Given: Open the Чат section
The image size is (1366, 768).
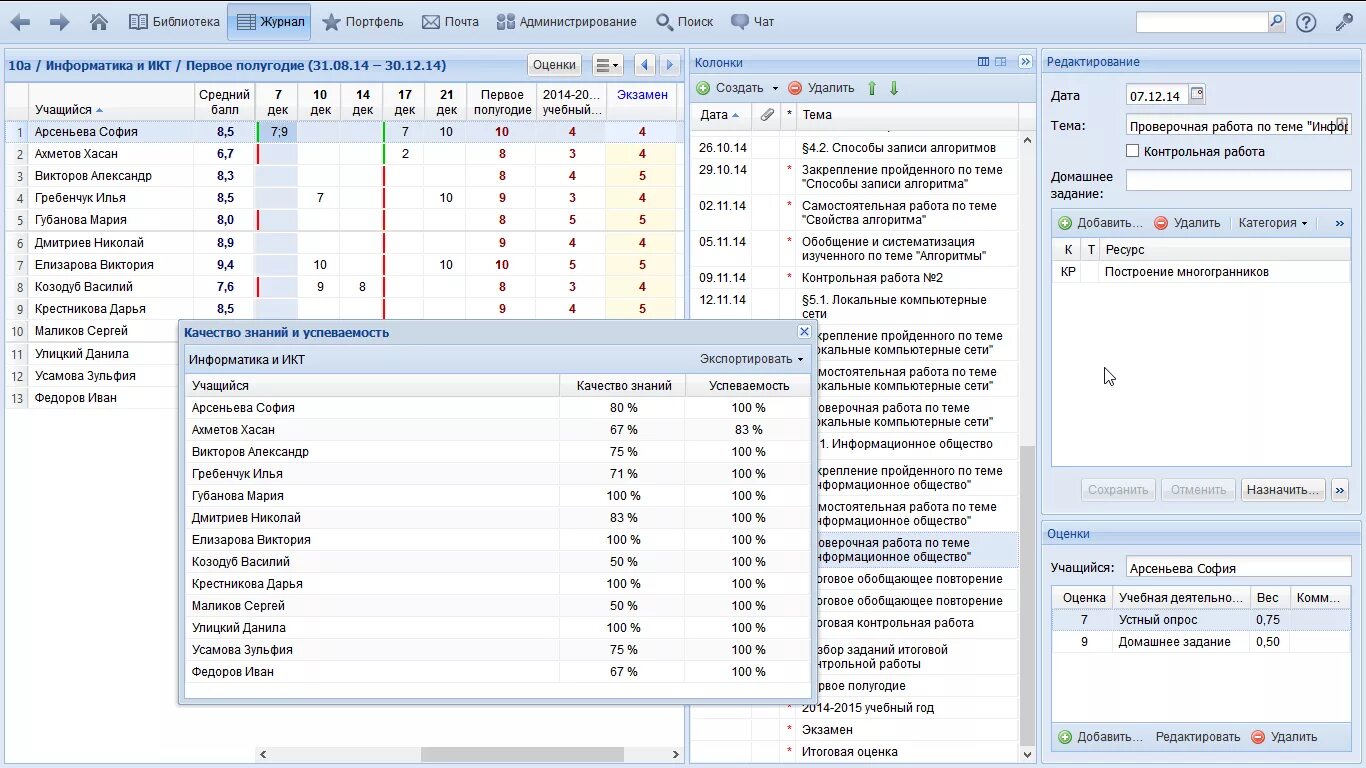Looking at the screenshot, I should pyautogui.click(x=753, y=22).
